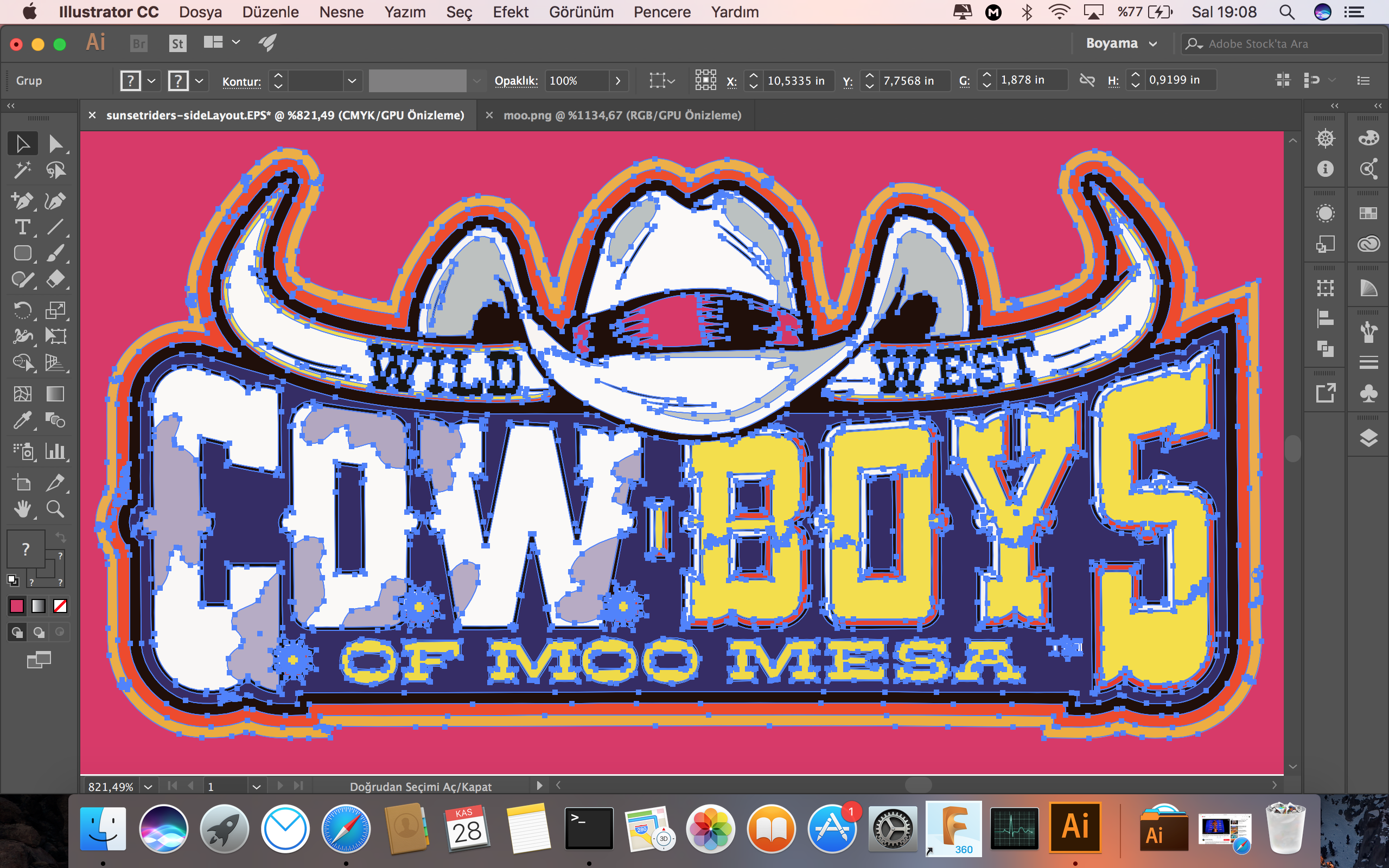
Task: Select the Scale tool
Action: (x=56, y=310)
